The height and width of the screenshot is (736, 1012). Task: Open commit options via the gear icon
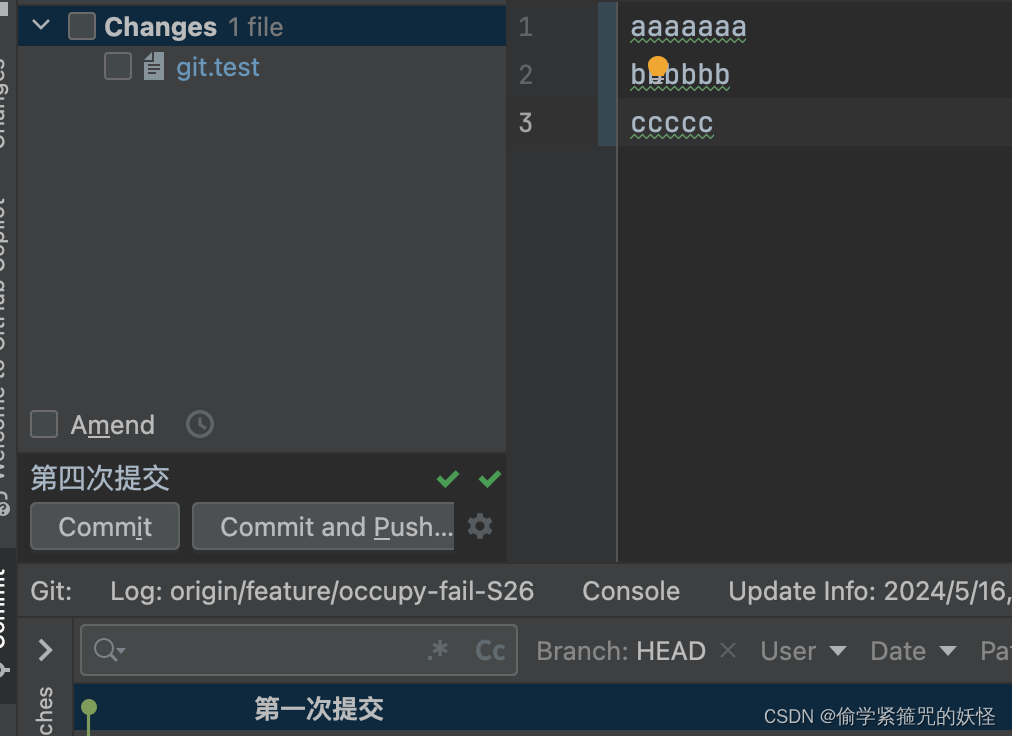click(x=480, y=526)
